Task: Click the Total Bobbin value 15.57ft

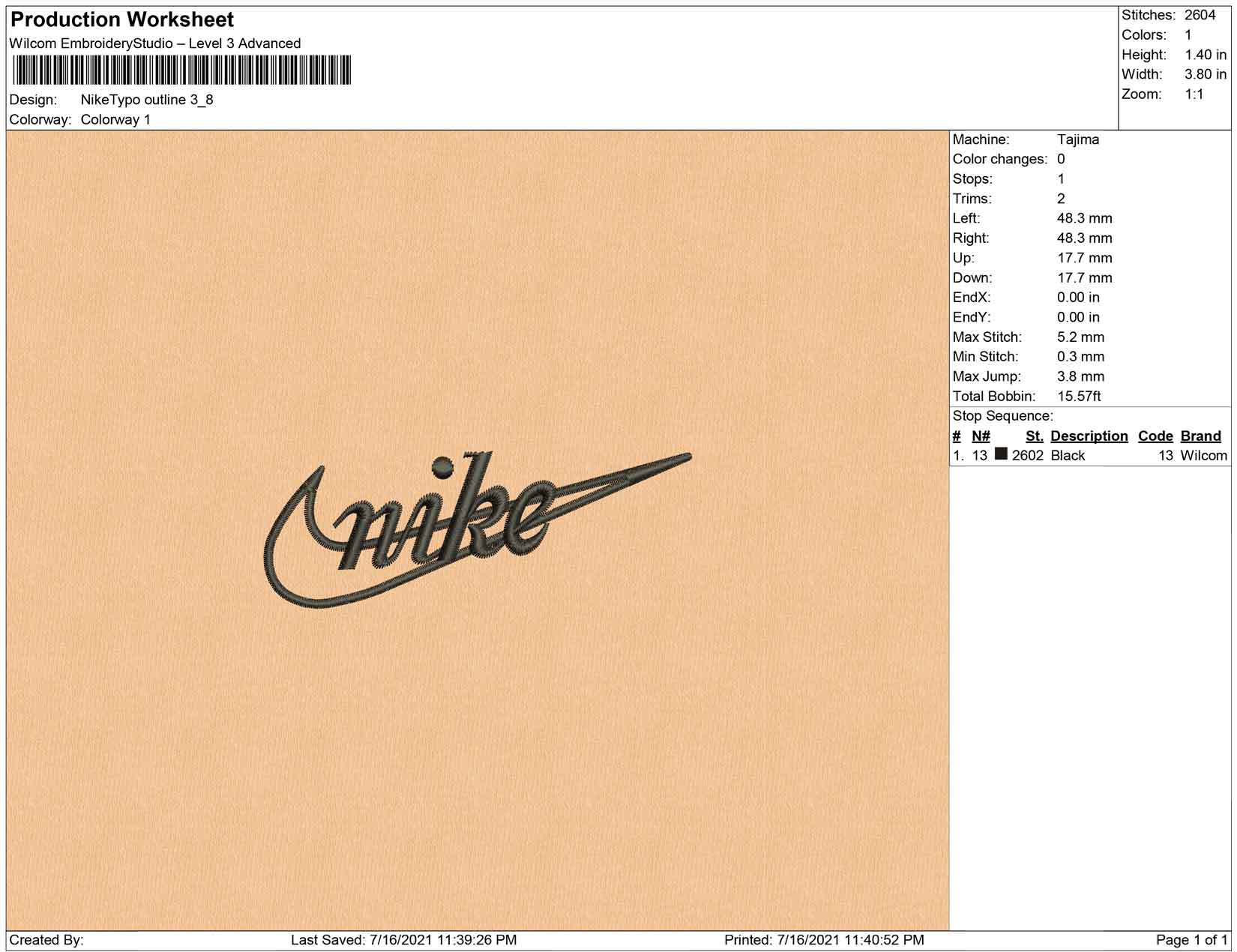Action: point(1079,397)
